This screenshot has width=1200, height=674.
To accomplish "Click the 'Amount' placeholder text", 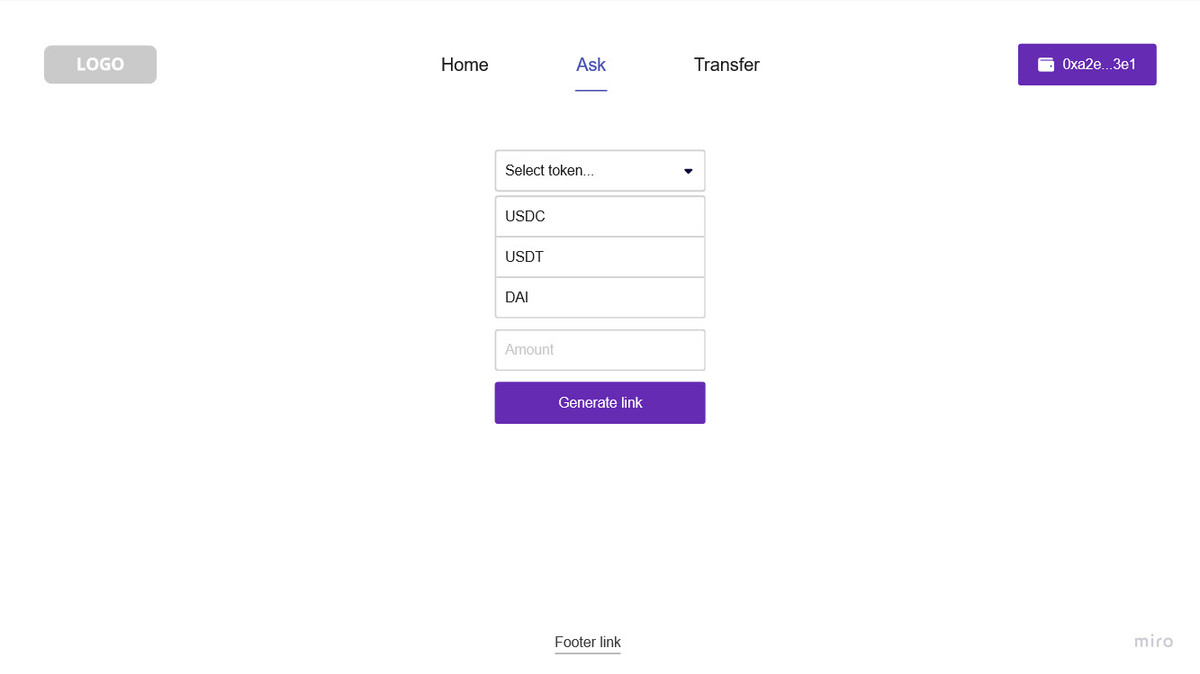I will pos(529,350).
